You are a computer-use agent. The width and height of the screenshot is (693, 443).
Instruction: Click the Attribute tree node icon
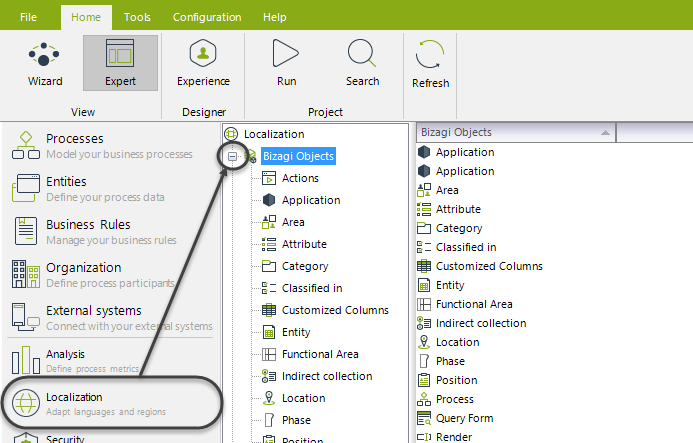pyautogui.click(x=269, y=244)
